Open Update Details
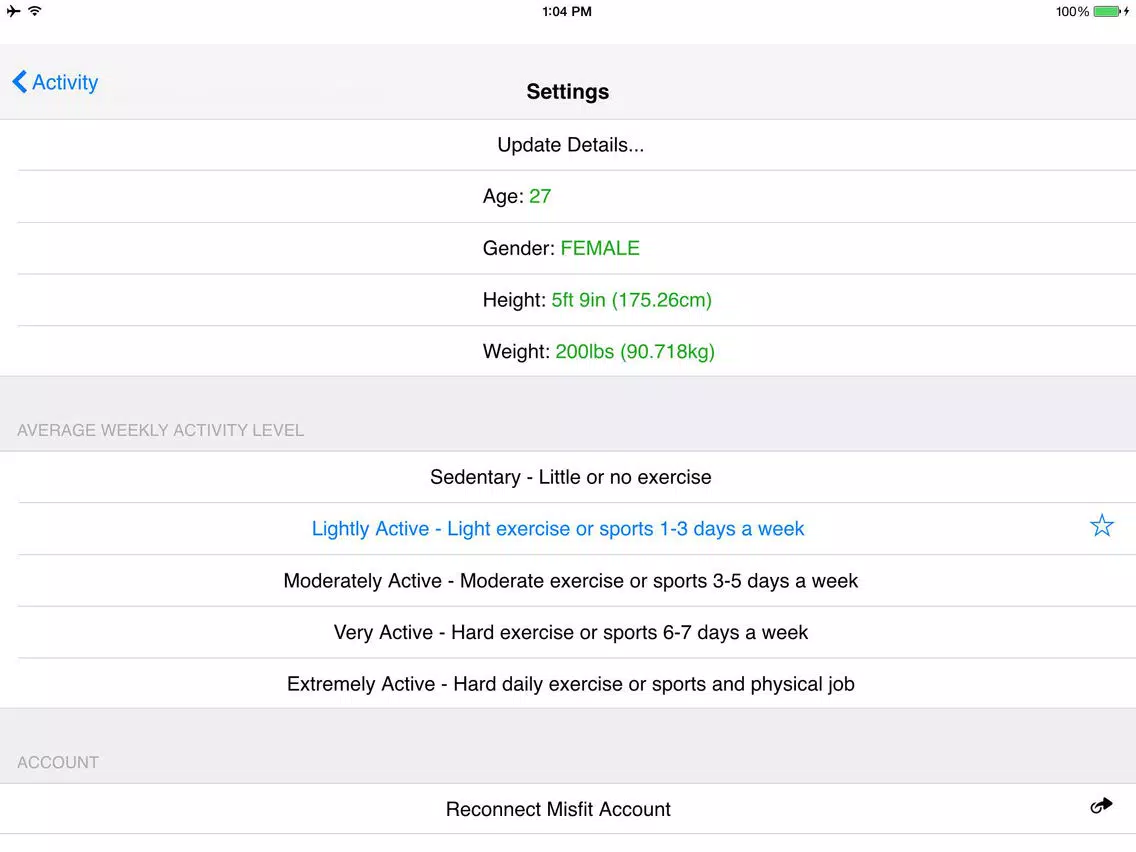The height and width of the screenshot is (852, 1136). (x=568, y=145)
